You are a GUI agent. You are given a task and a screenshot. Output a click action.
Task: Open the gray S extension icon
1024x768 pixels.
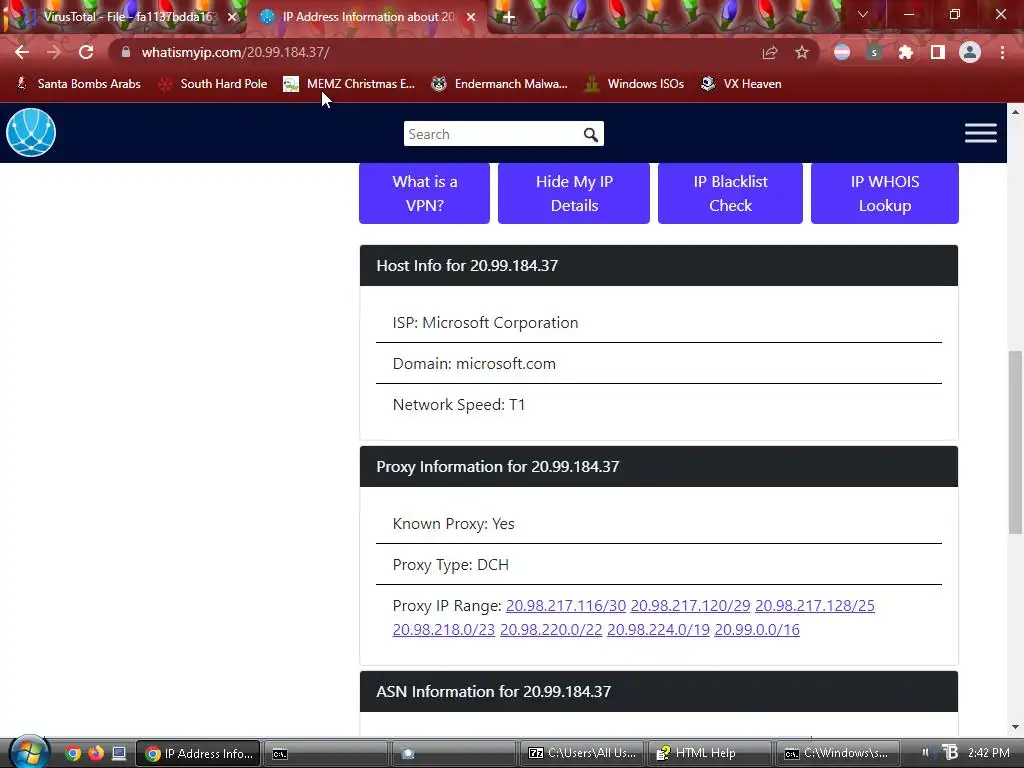[874, 52]
